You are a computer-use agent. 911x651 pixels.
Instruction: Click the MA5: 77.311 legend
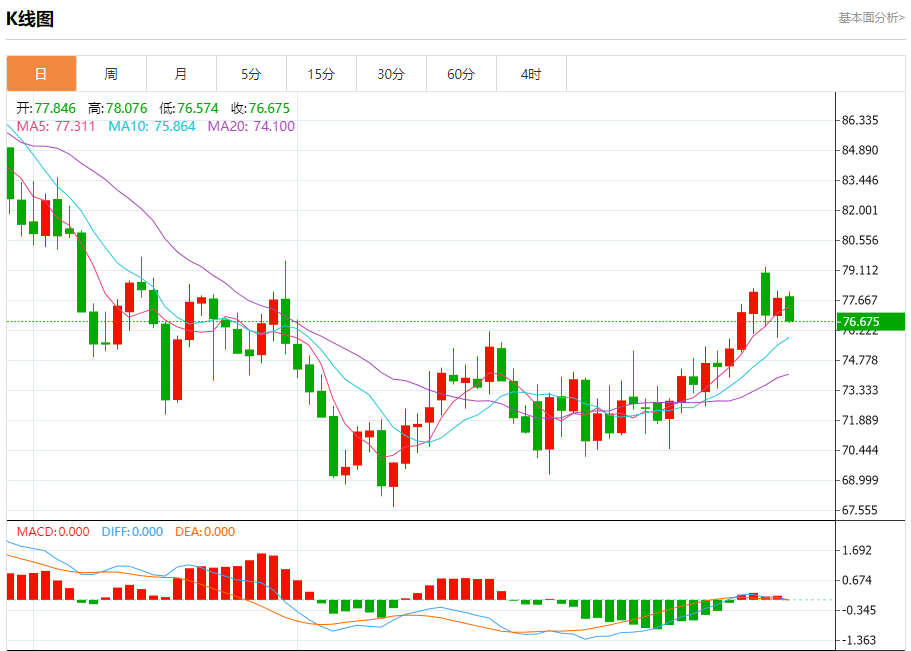[56, 126]
